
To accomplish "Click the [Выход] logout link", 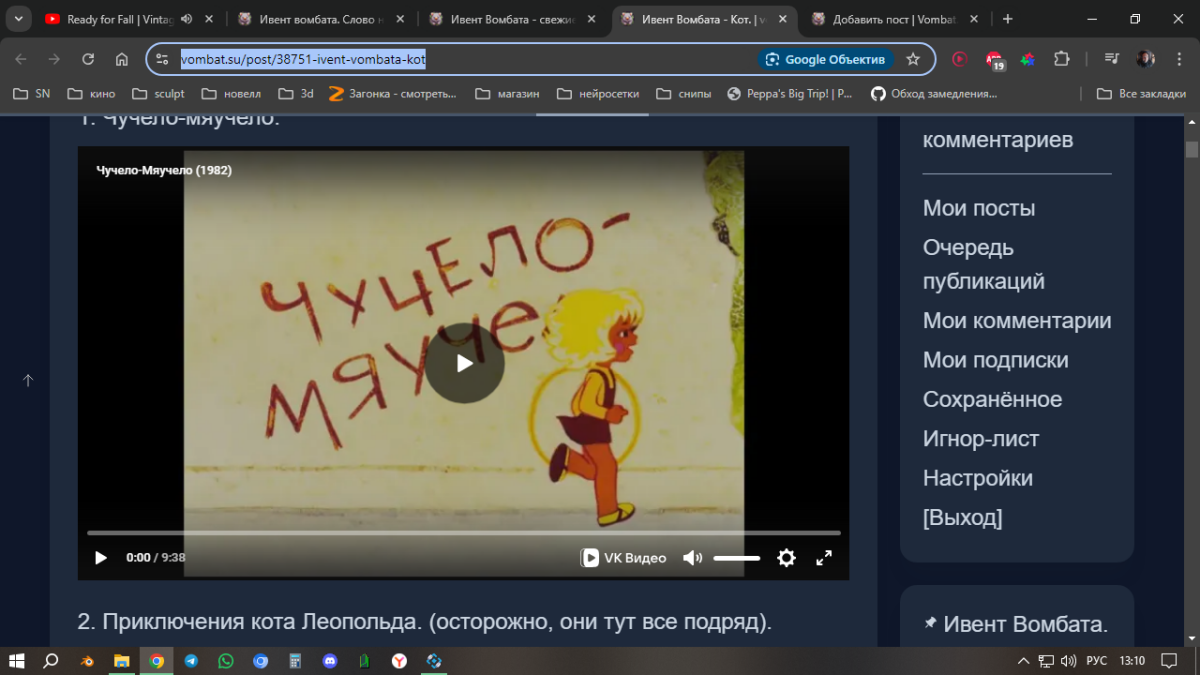I will coord(963,517).
